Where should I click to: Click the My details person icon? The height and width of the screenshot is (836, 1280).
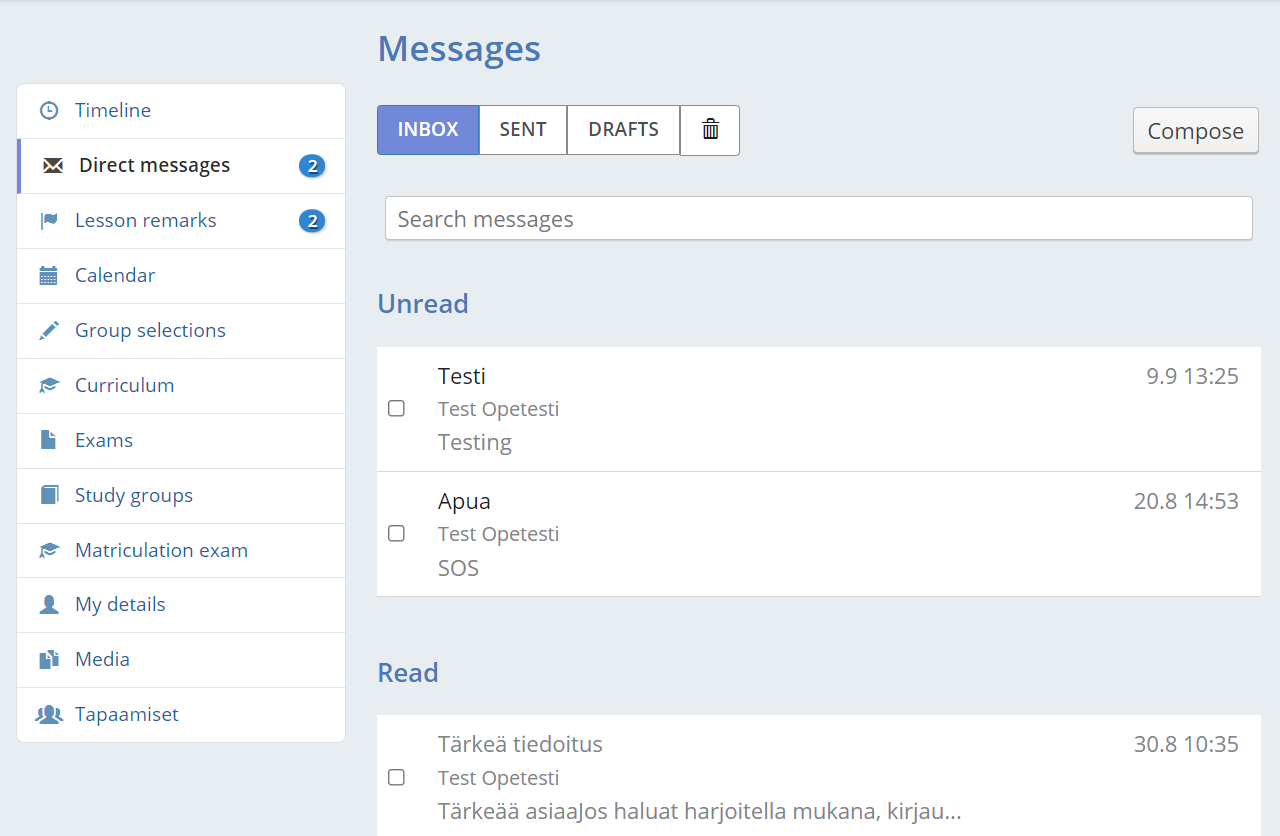pyautogui.click(x=48, y=605)
